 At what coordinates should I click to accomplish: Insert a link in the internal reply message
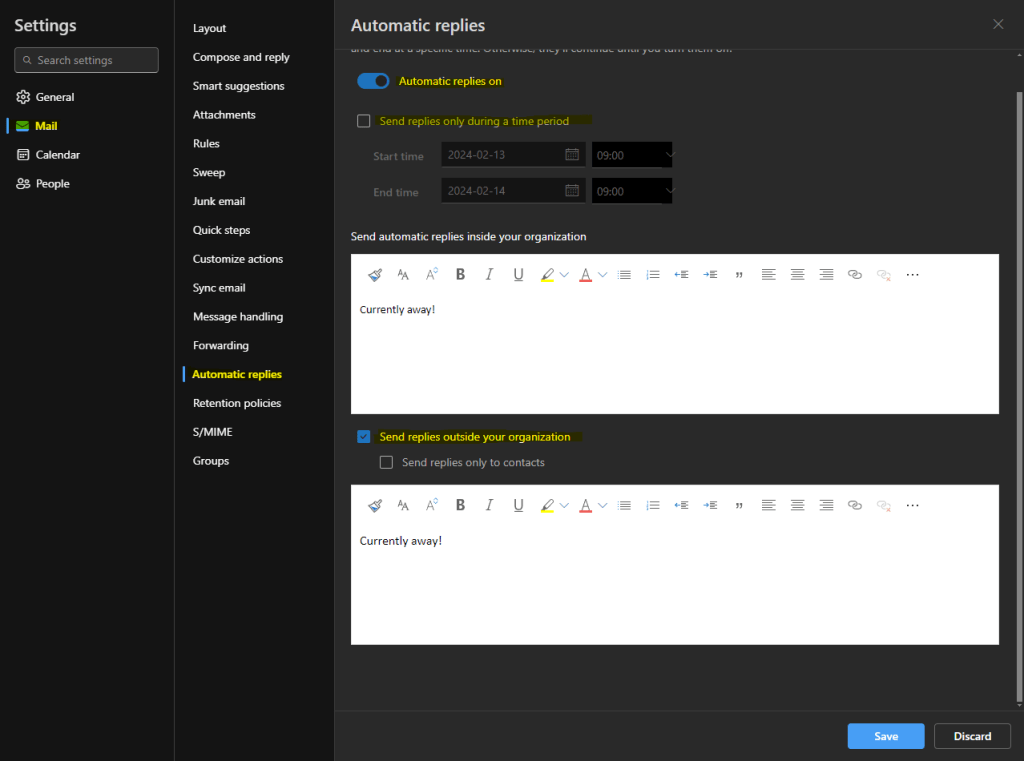[x=855, y=274]
